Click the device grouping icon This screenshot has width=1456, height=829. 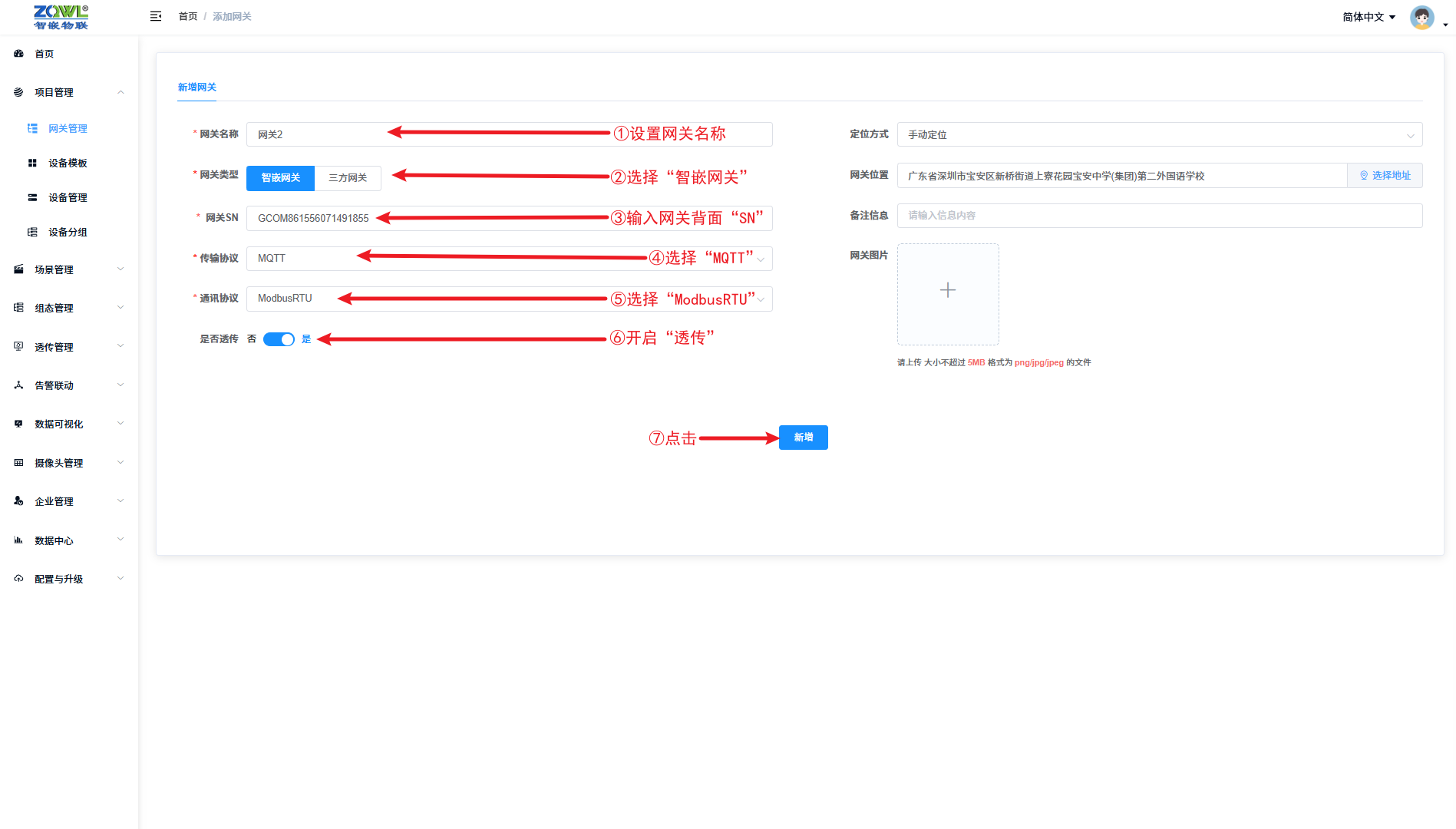point(32,232)
